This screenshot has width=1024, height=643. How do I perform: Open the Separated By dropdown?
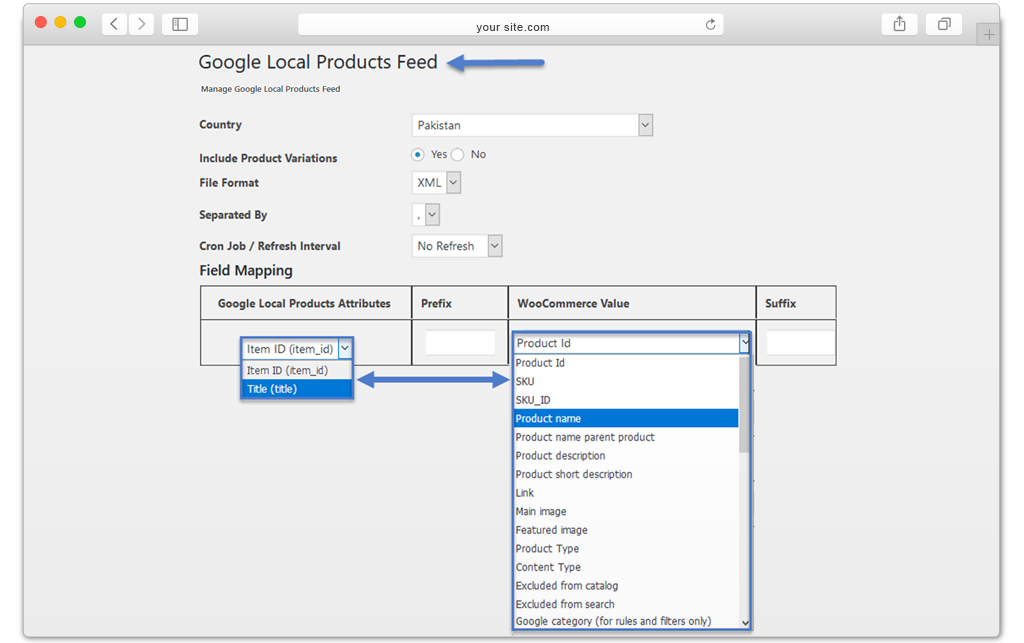(x=426, y=215)
